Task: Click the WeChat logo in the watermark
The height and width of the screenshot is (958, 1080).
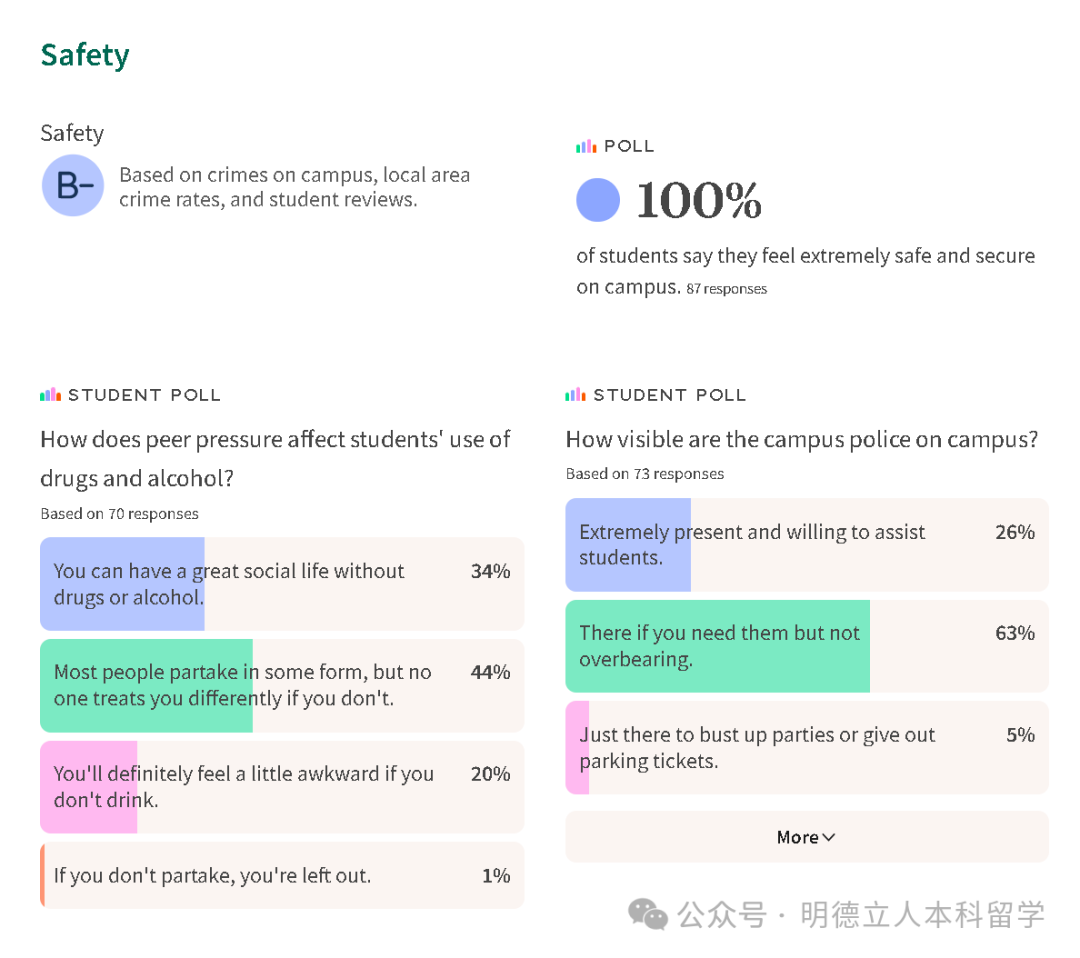Action: coord(647,913)
